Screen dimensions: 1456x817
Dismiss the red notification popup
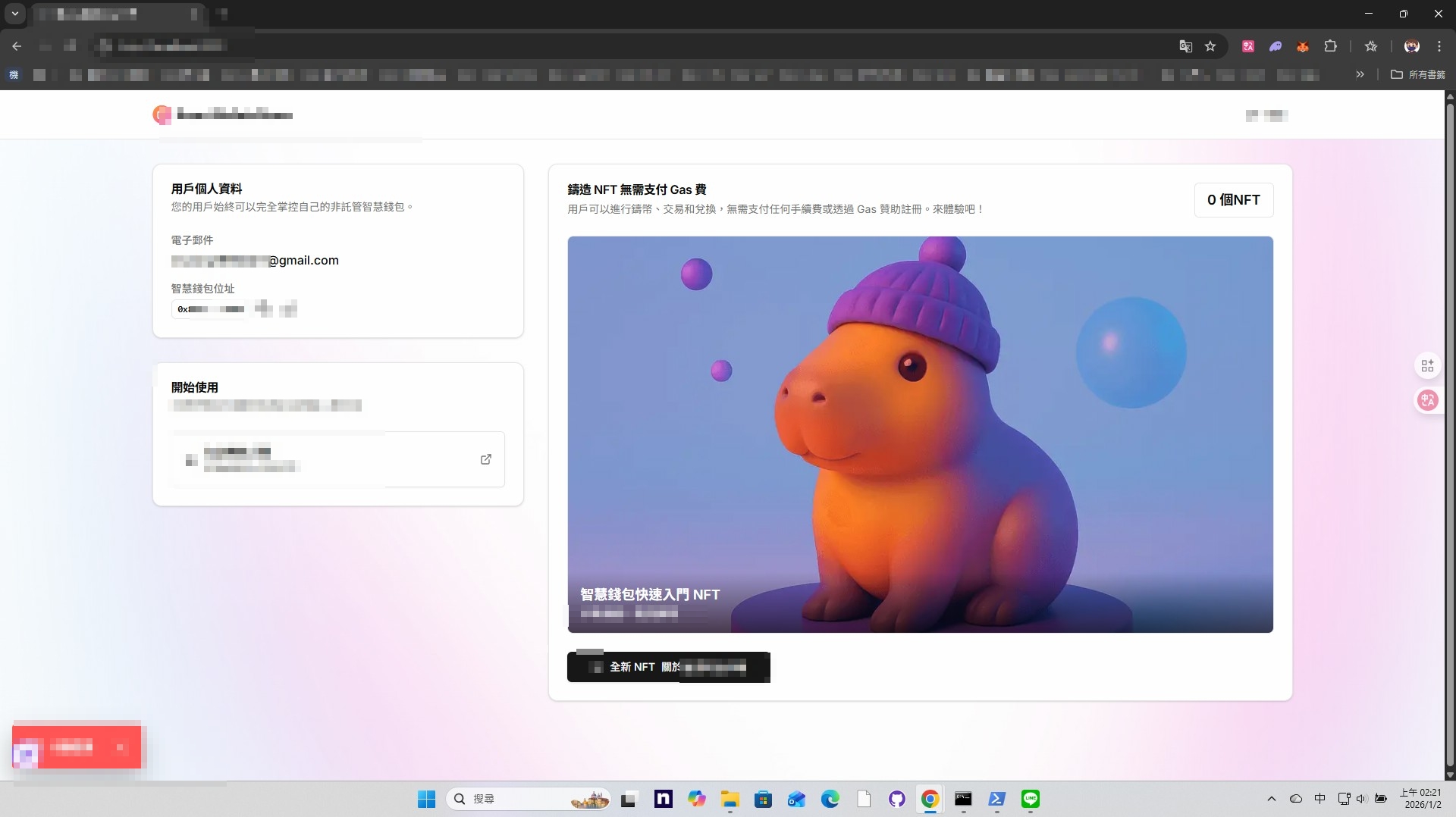120,748
